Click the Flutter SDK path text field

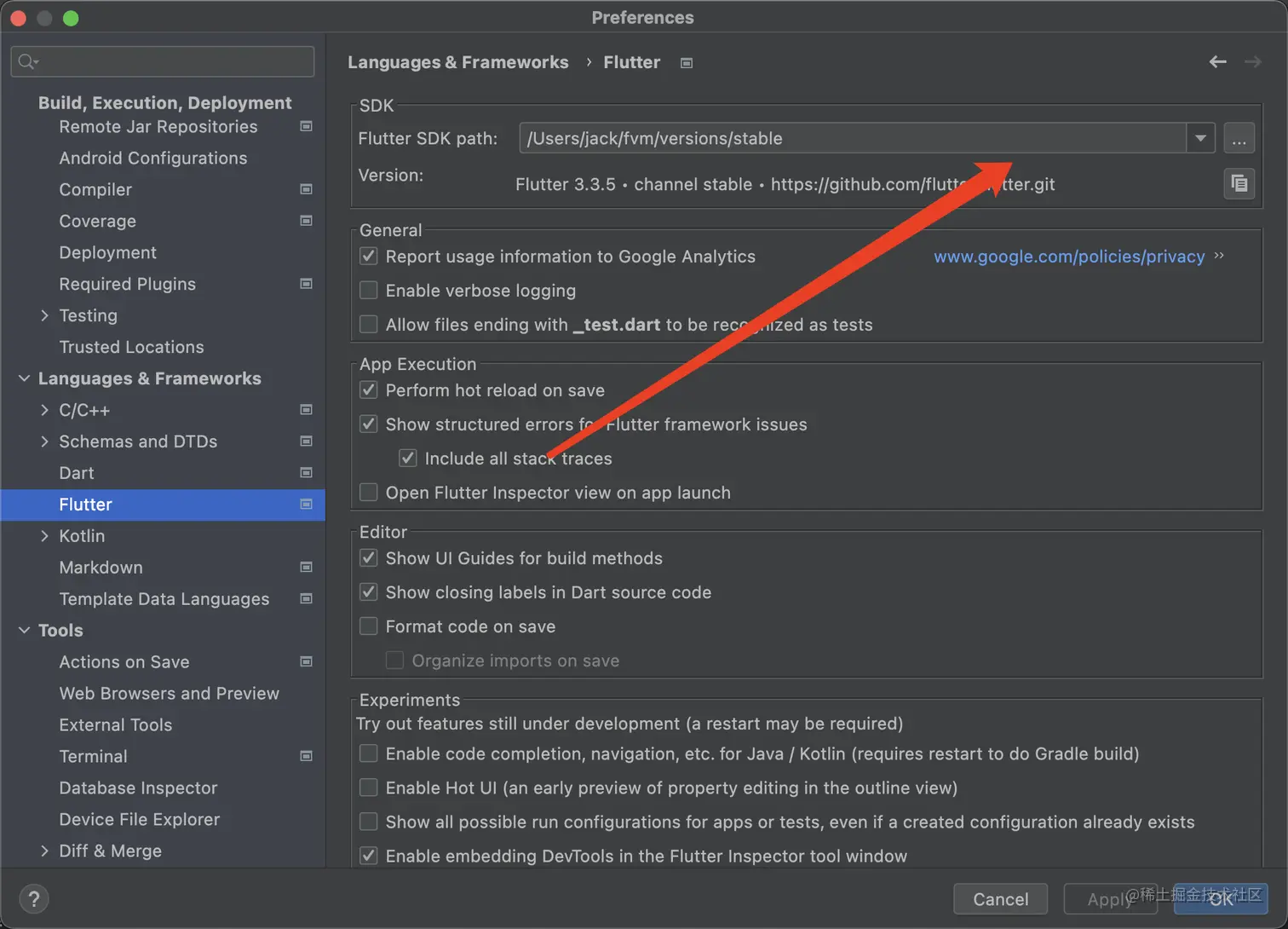(853, 138)
